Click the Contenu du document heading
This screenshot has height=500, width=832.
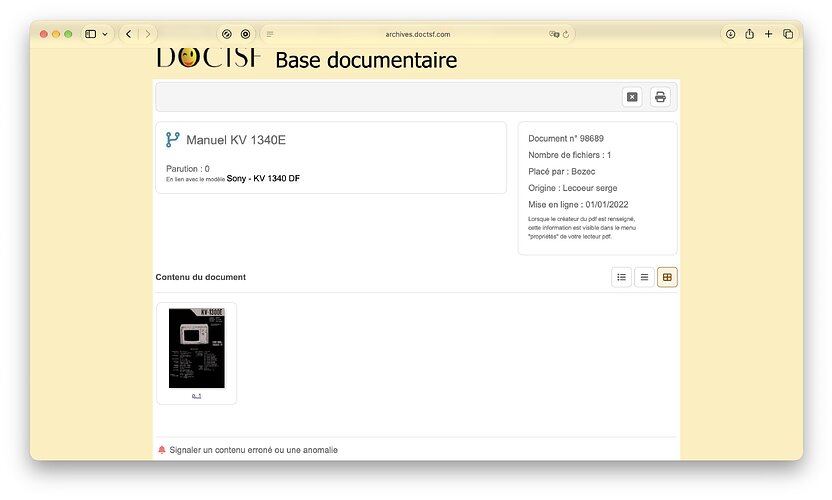[201, 277]
